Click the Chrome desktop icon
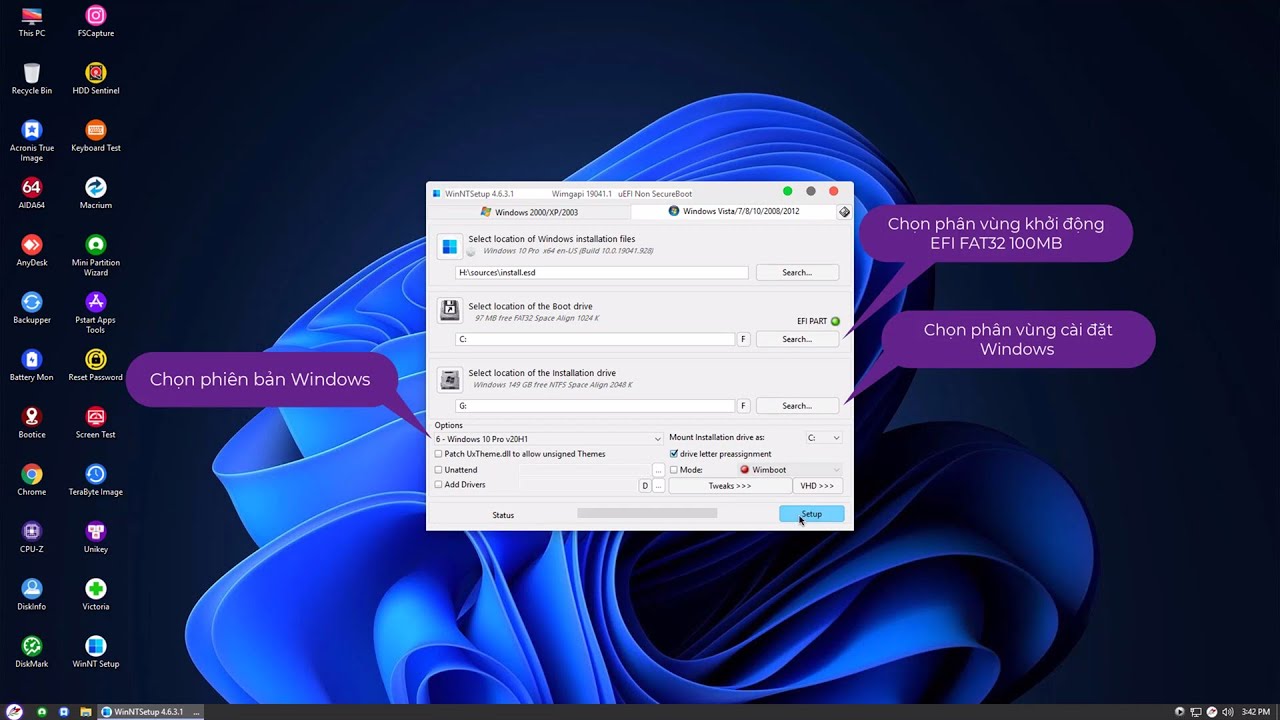This screenshot has height=720, width=1280. tap(32, 479)
